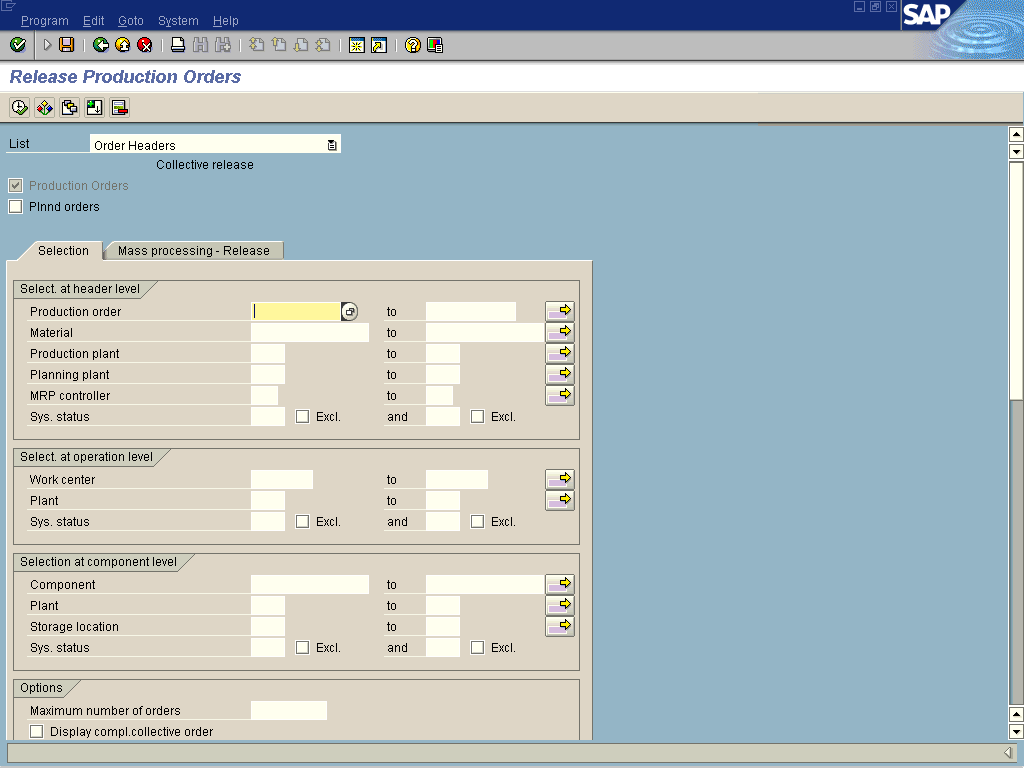The image size is (1024, 768).
Task: Expand the status bar triangle
Action: pyautogui.click(x=1008, y=752)
